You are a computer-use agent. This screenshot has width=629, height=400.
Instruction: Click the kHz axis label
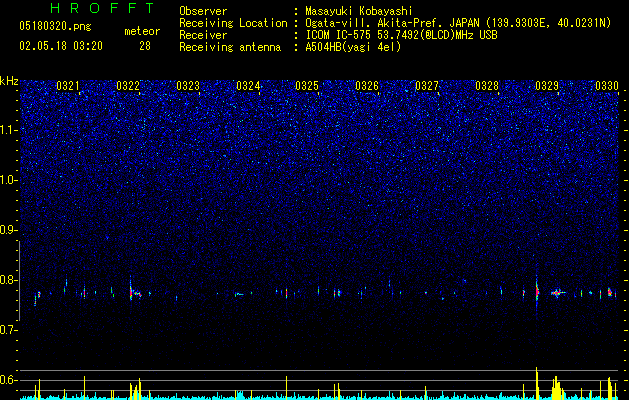coord(9,81)
